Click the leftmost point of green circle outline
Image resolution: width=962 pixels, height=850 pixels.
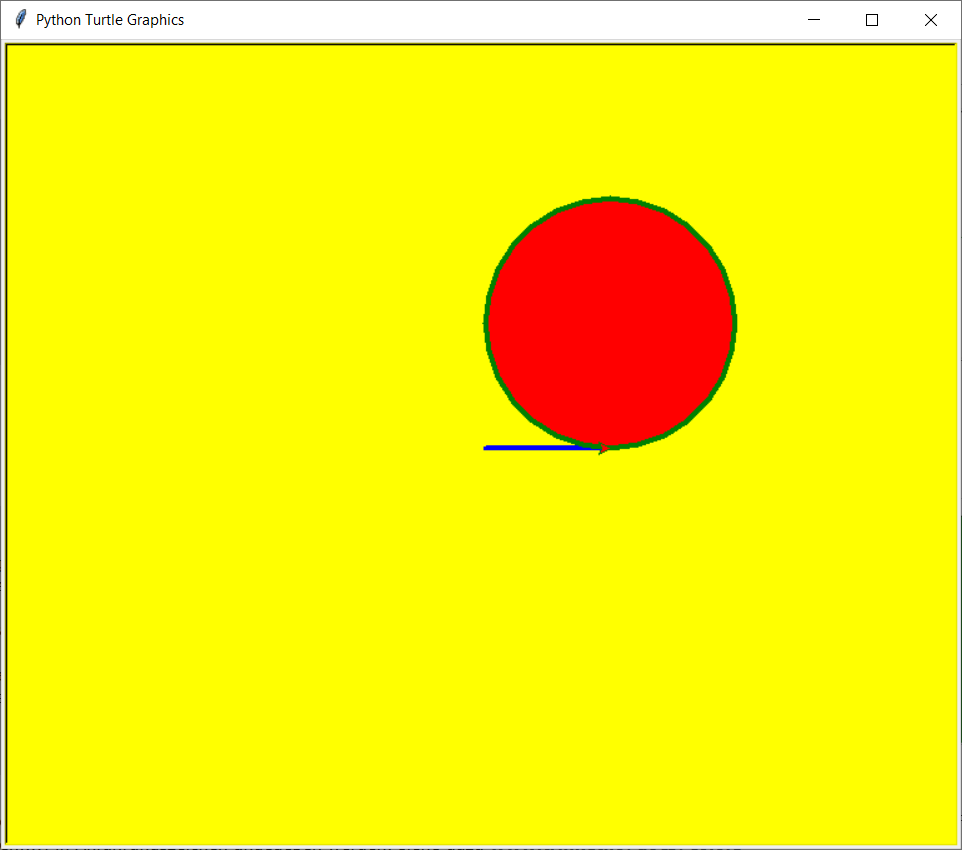(487, 322)
